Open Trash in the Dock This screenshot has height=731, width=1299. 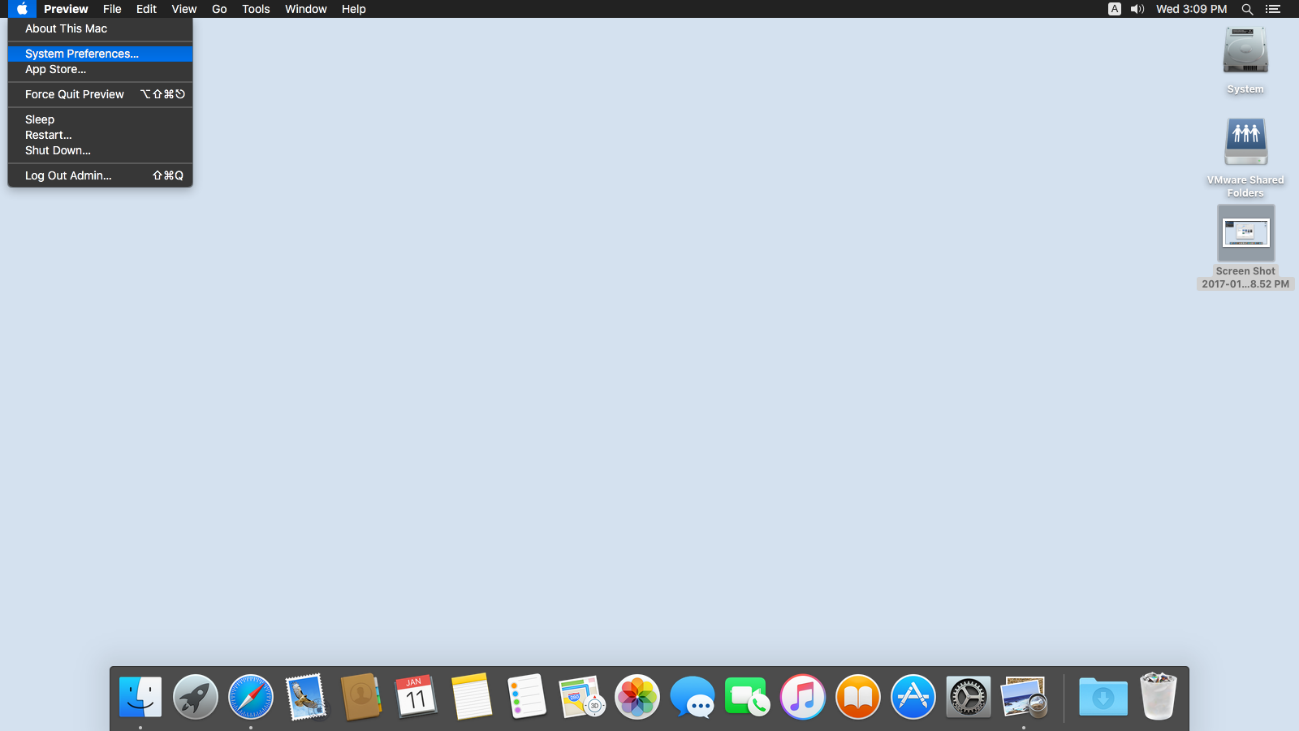tap(1158, 697)
